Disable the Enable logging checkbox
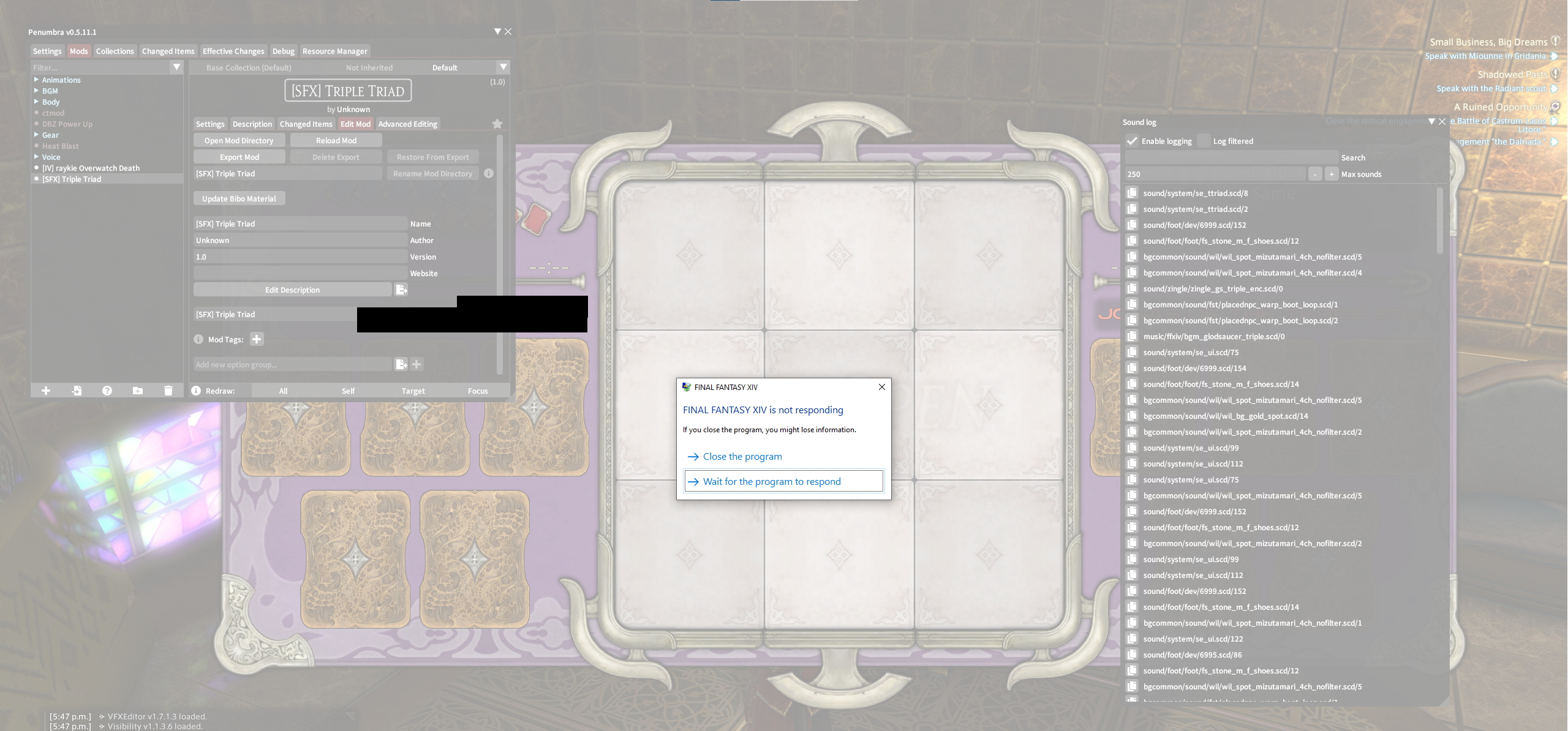The image size is (1568, 731). pyautogui.click(x=1132, y=141)
